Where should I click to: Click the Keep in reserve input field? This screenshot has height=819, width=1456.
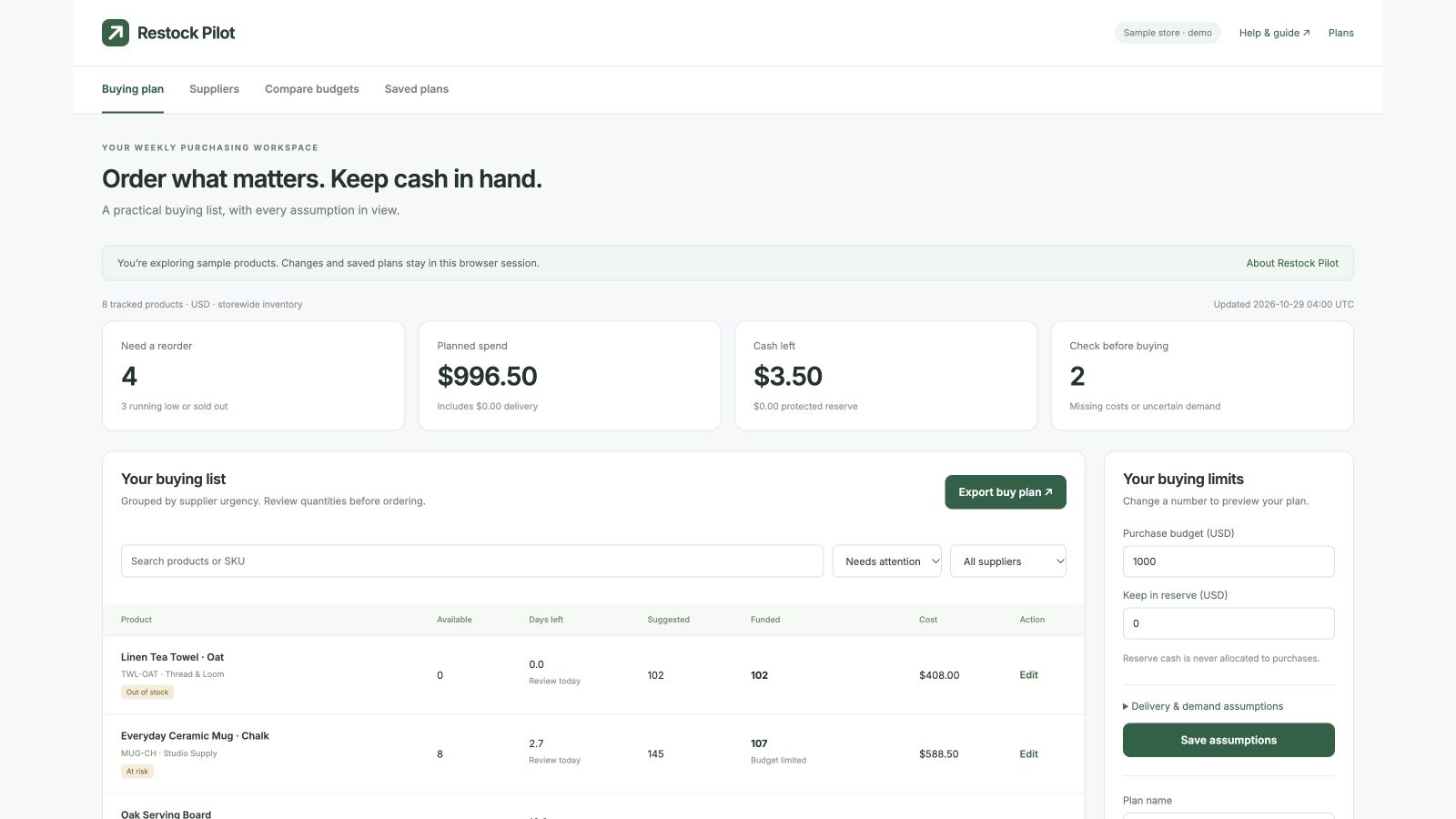pos(1228,623)
